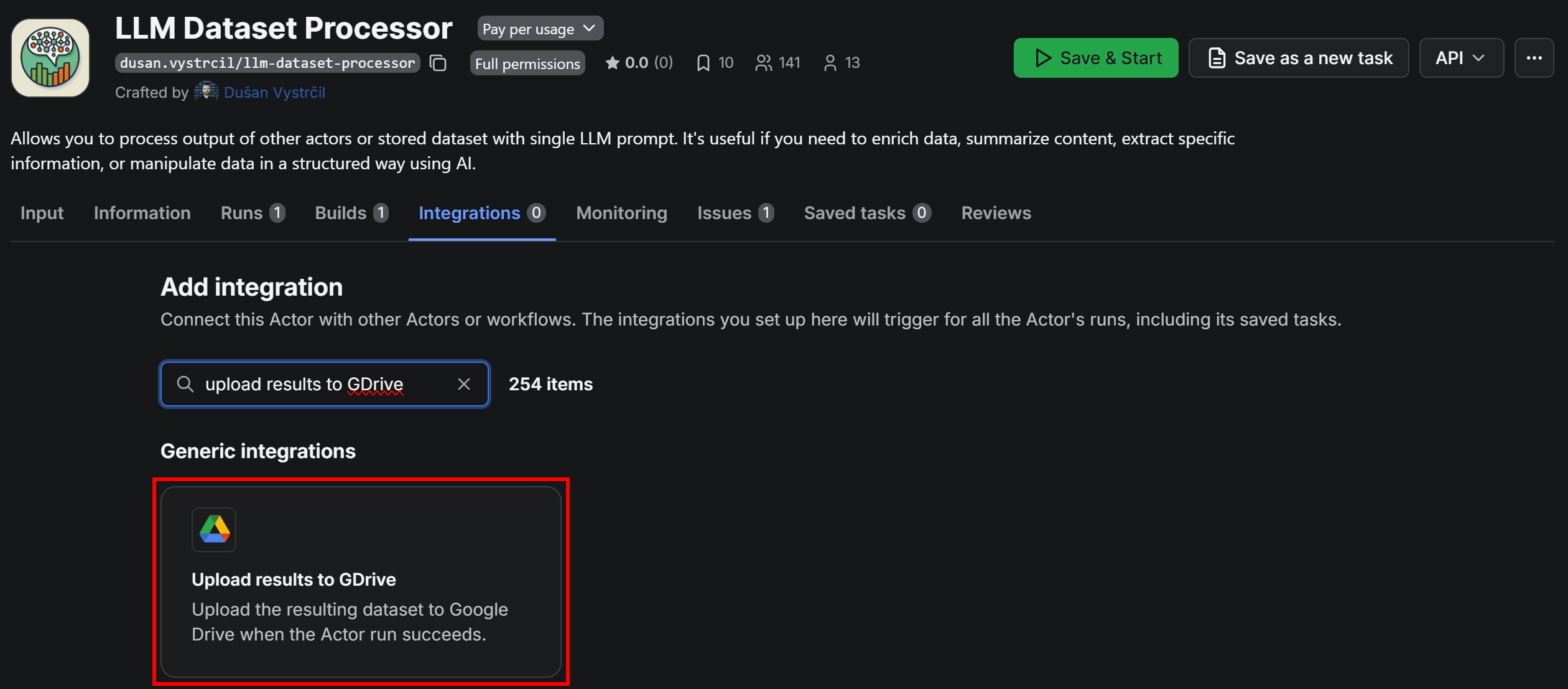The image size is (1568, 689).
Task: Open the ellipsis more-options menu
Action: (1534, 57)
